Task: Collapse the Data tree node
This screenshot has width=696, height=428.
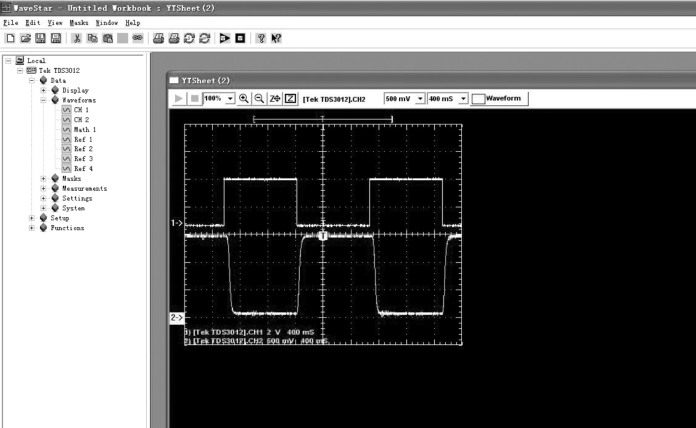Action: point(32,80)
